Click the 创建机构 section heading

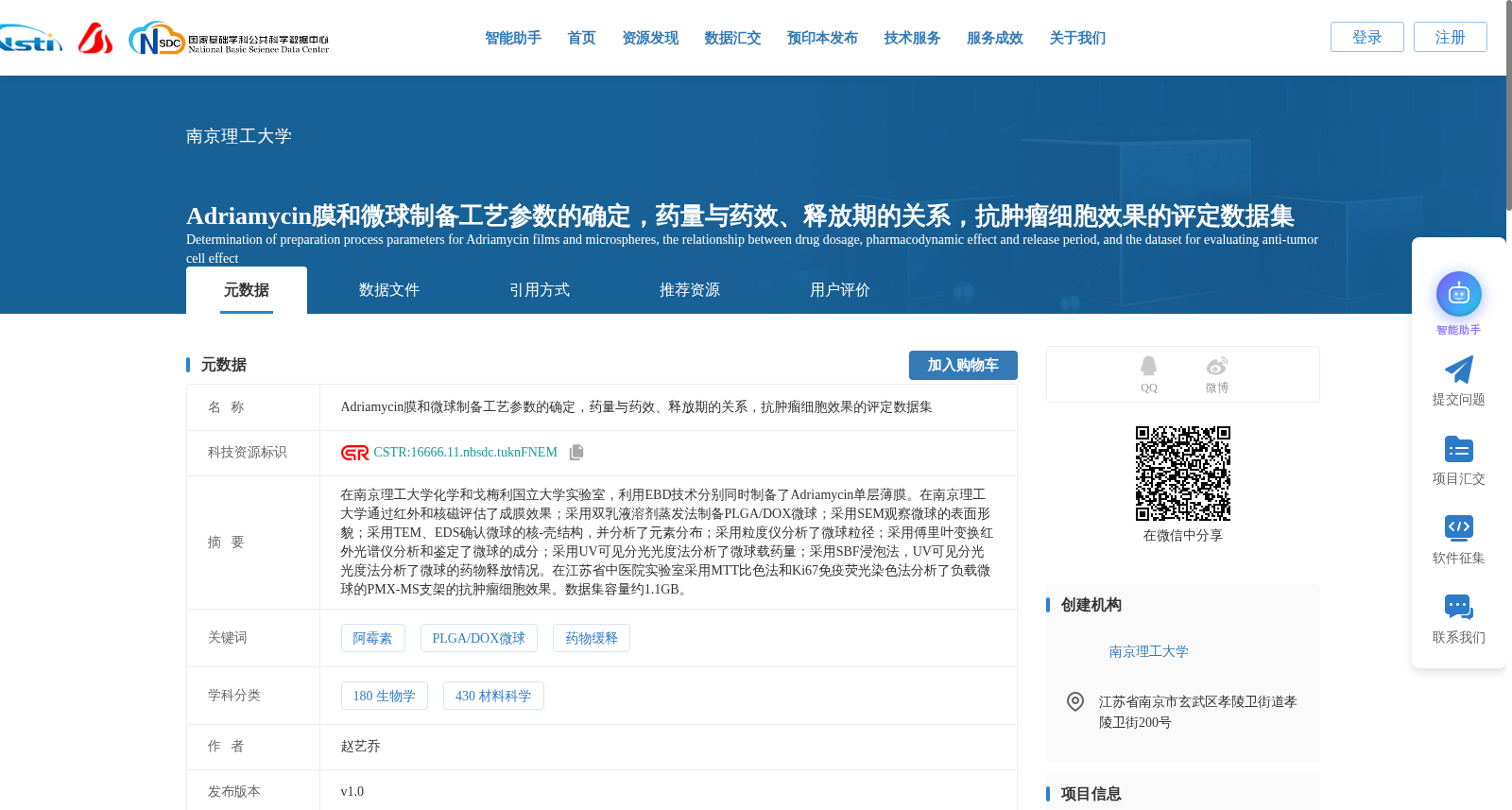tap(1091, 605)
